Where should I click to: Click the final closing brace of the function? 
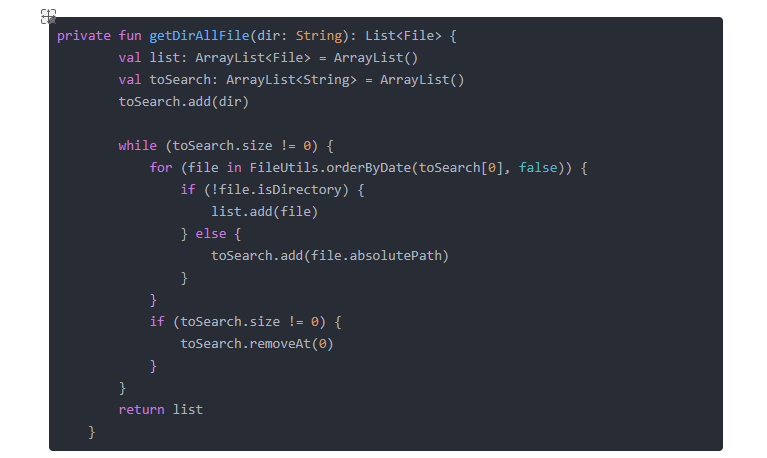point(91,432)
